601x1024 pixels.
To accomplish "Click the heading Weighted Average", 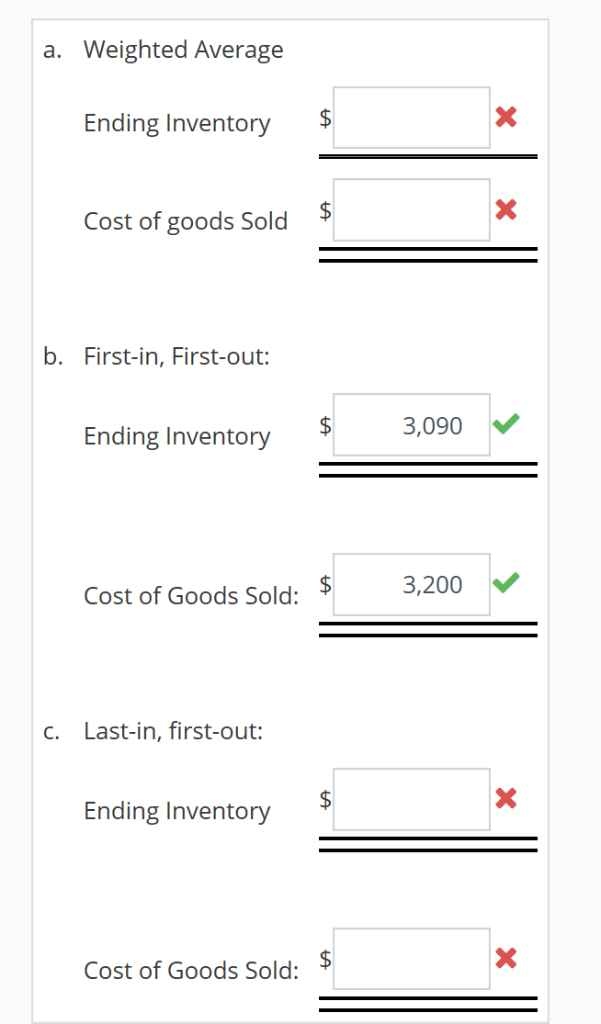I will coord(183,49).
